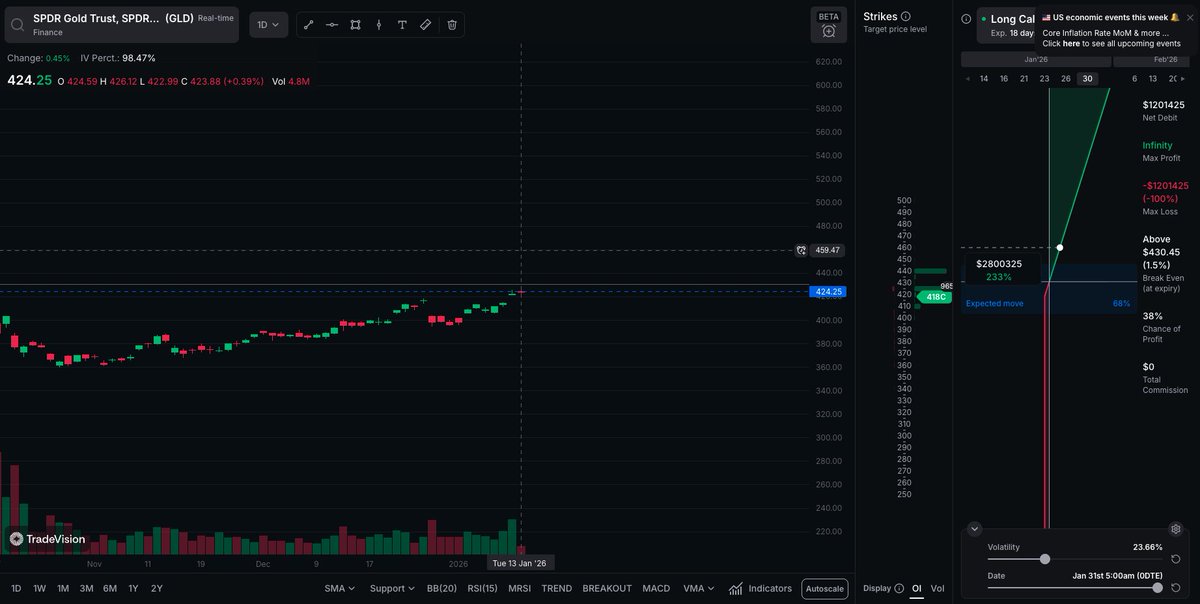Toggle the BREAKOUT indicator

[x=607, y=589]
